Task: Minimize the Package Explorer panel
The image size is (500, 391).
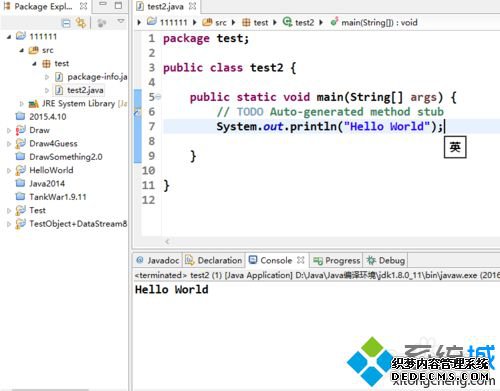Action: (x=103, y=5)
